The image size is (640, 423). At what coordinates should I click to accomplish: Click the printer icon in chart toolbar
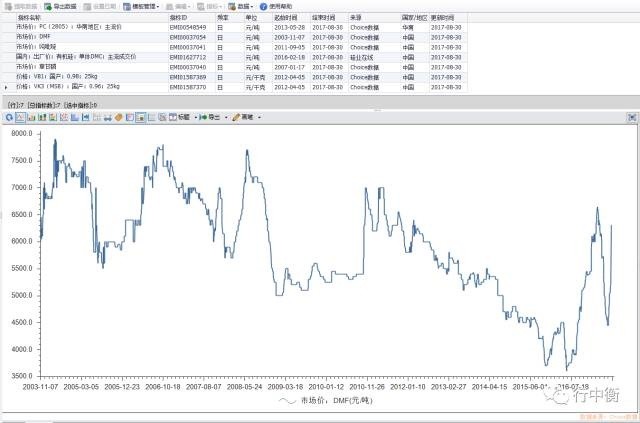[x=108, y=118]
